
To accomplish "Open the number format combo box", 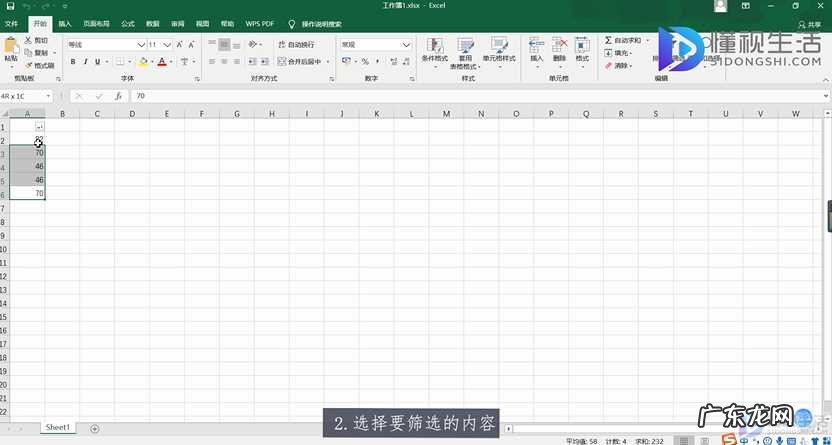I will 376,45.
